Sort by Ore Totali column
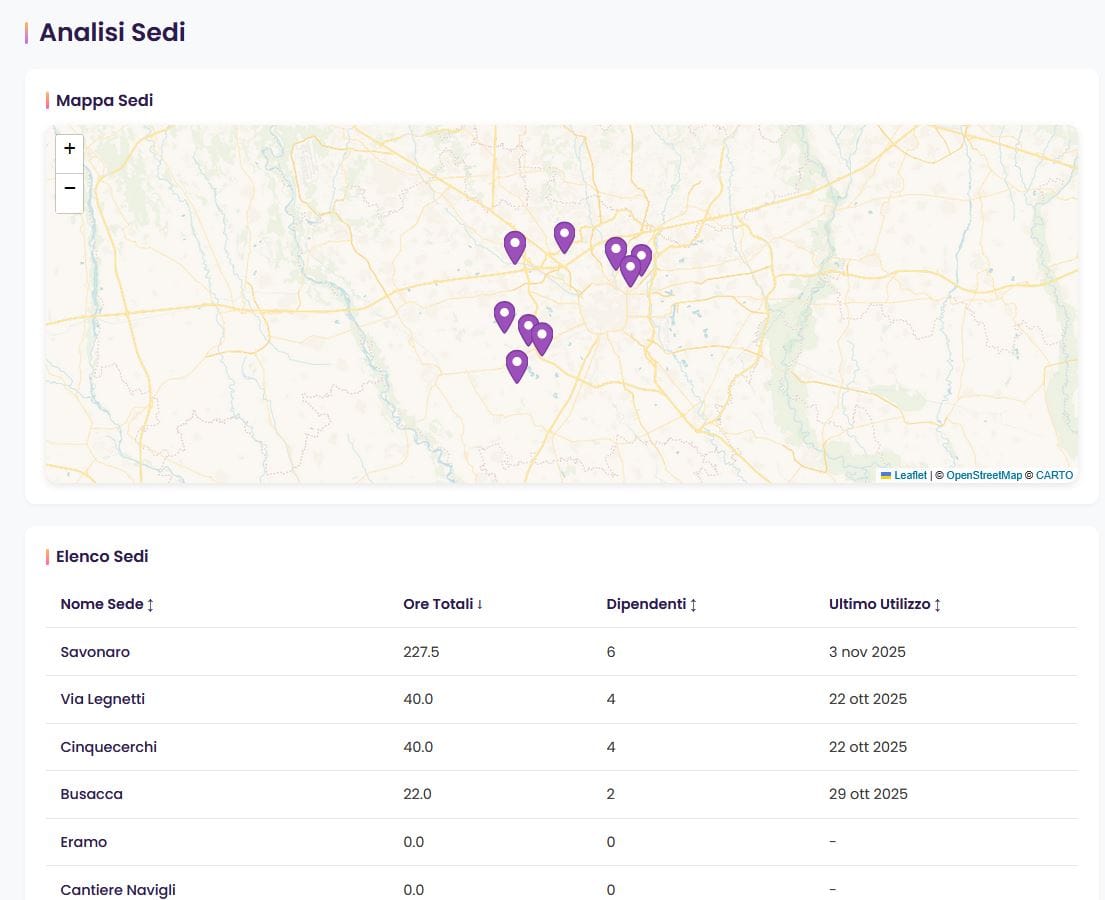Viewport: 1105px width, 900px height. [443, 604]
